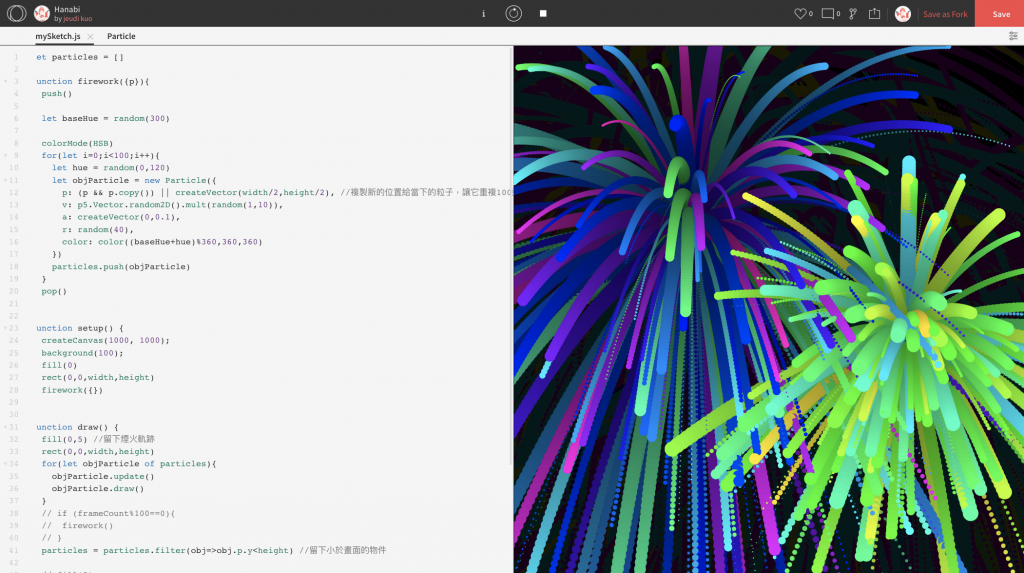Click the fork branch icon
This screenshot has width=1024, height=573.
pos(853,14)
